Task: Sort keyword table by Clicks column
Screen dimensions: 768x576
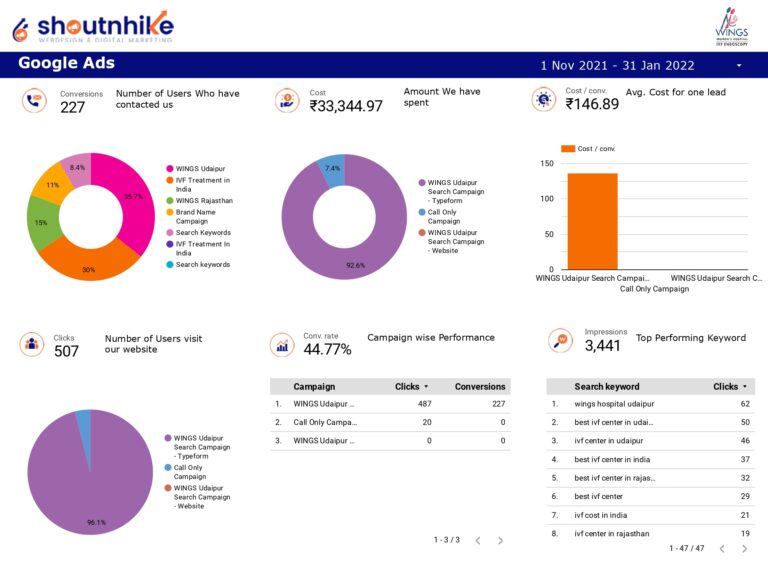Action: click(x=730, y=386)
